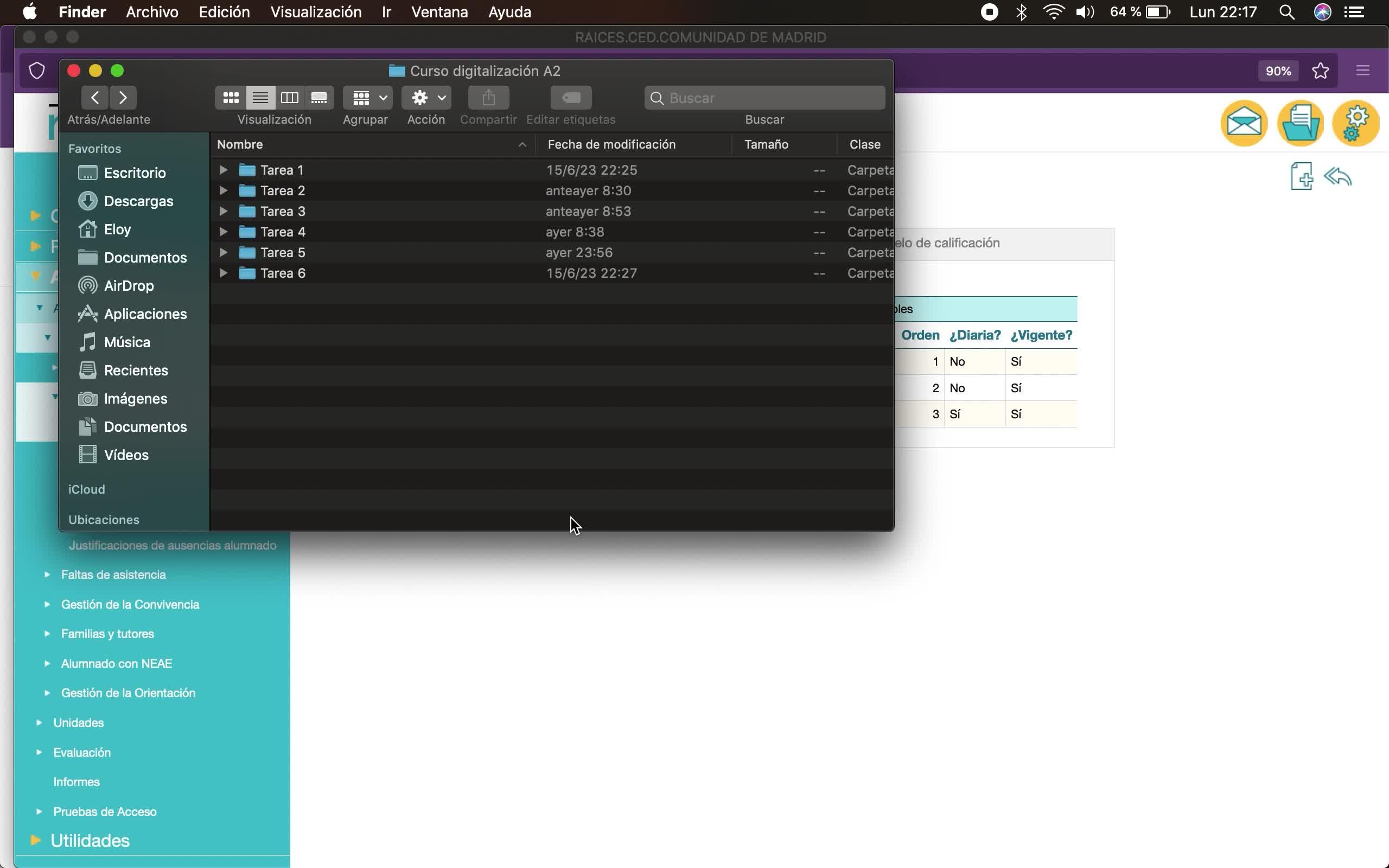
Task: Open the Visualización menu in the menu bar
Action: [316, 12]
